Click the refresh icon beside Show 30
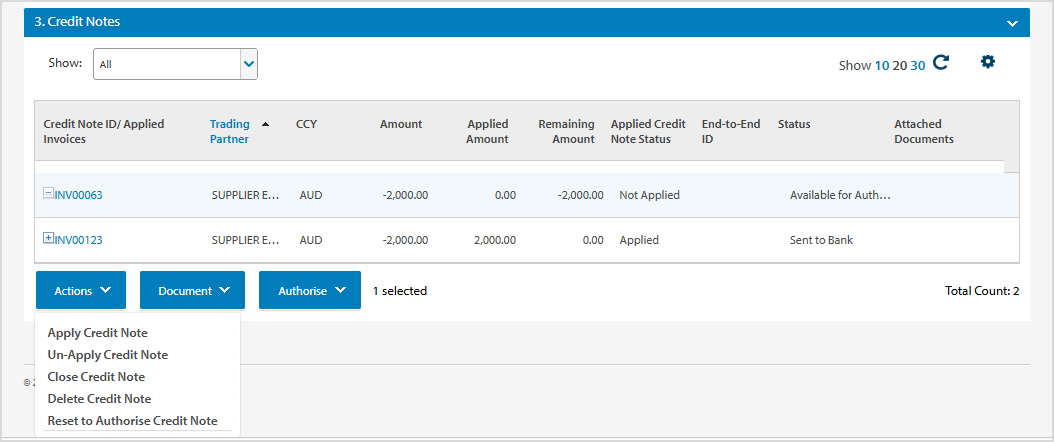 [940, 63]
